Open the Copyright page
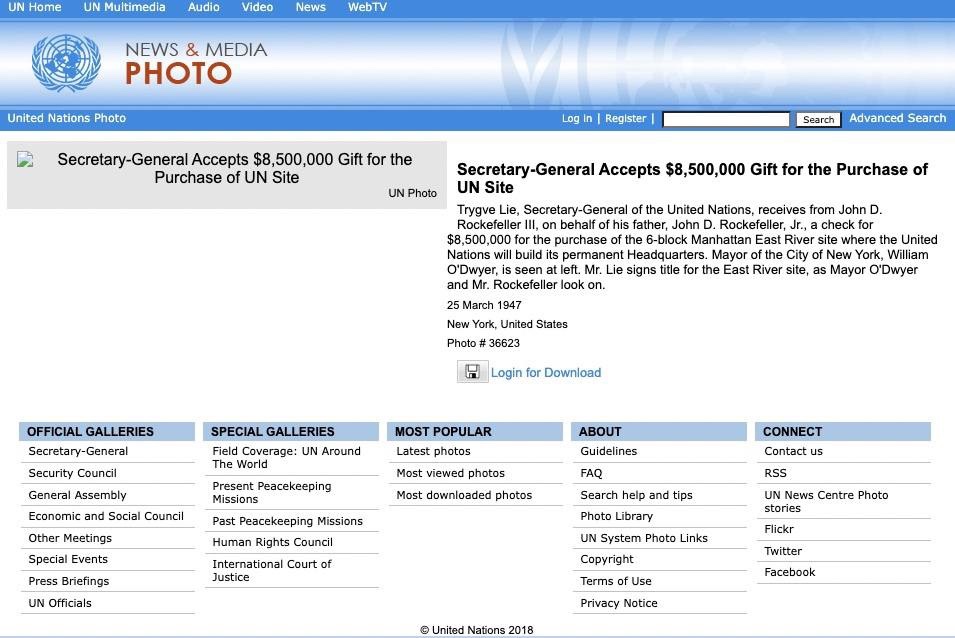The height and width of the screenshot is (638, 955). 607,559
